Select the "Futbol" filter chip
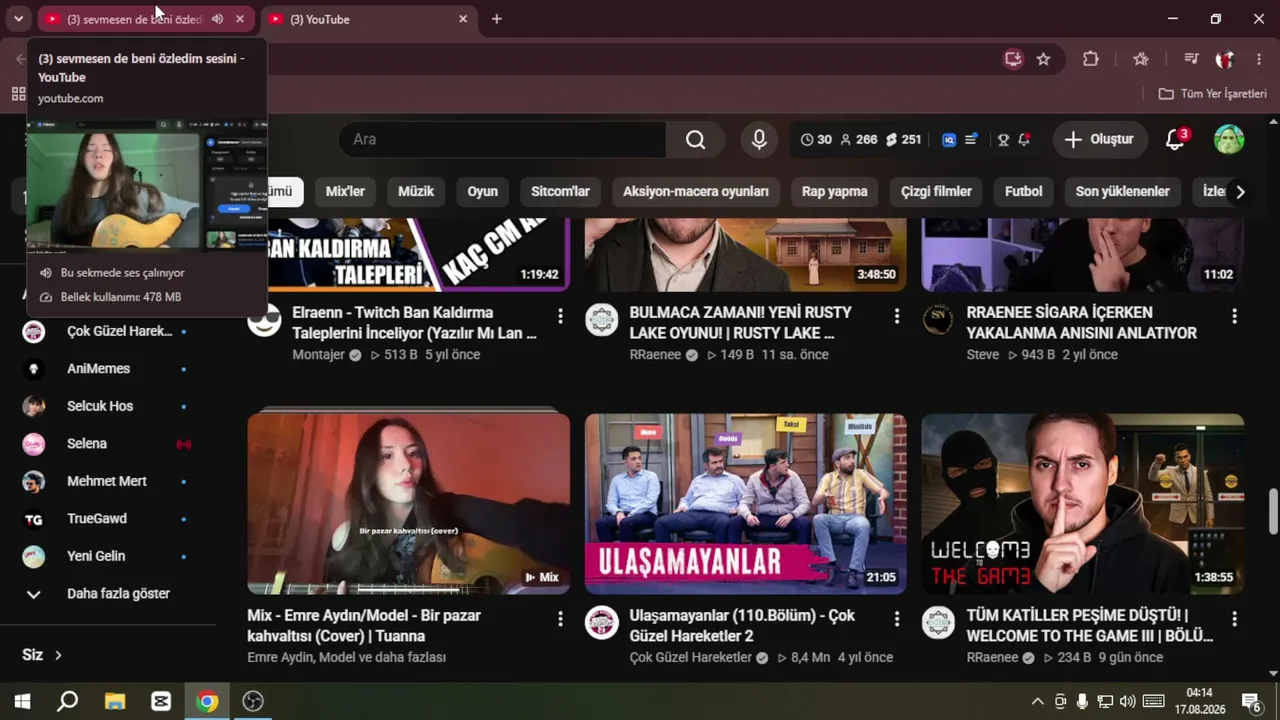This screenshot has width=1280, height=720. click(x=1023, y=191)
